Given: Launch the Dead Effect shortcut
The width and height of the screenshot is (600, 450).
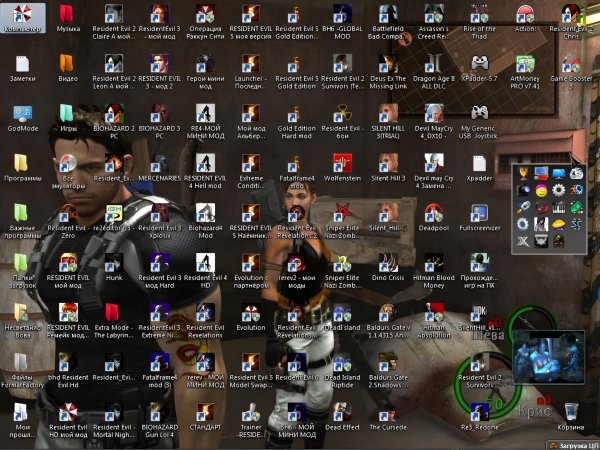Looking at the screenshot, I should (x=342, y=416).
